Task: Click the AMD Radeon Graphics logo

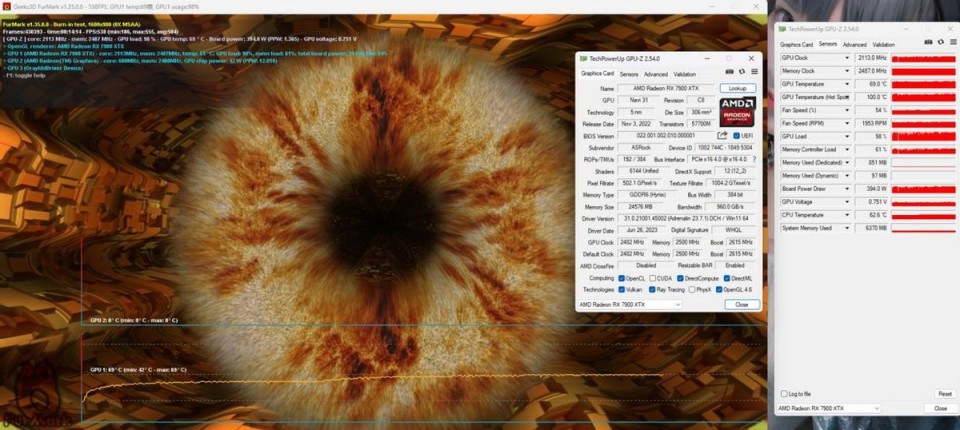Action: 738,111
